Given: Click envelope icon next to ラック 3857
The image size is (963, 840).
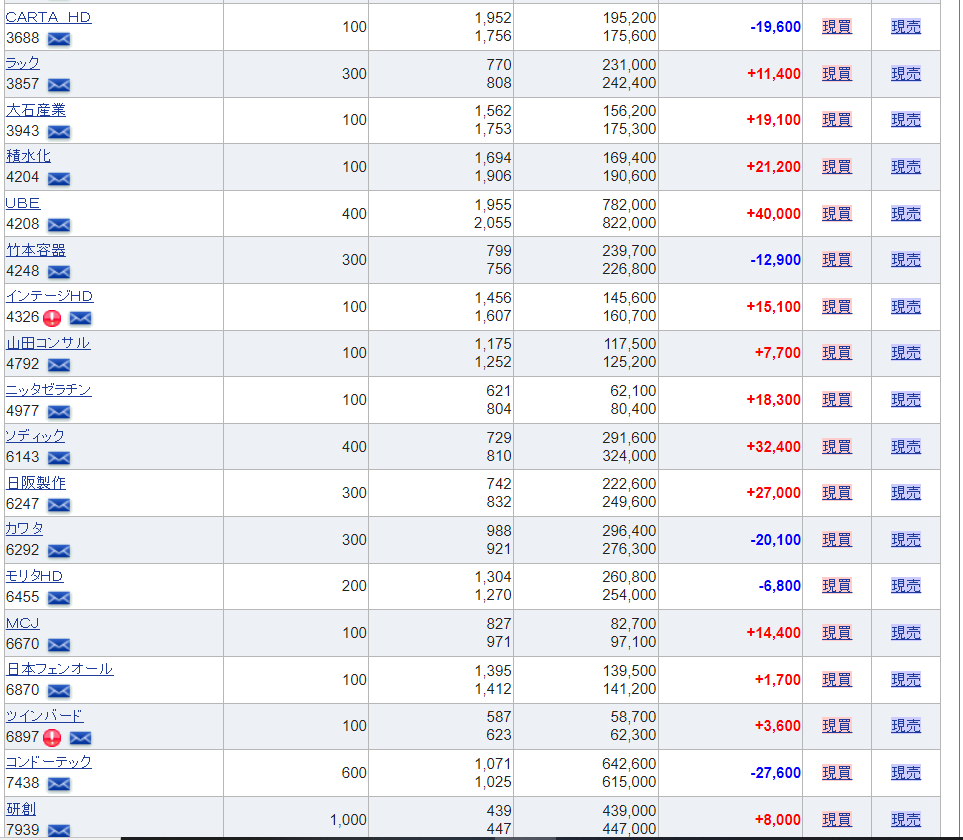Looking at the screenshot, I should [59, 85].
